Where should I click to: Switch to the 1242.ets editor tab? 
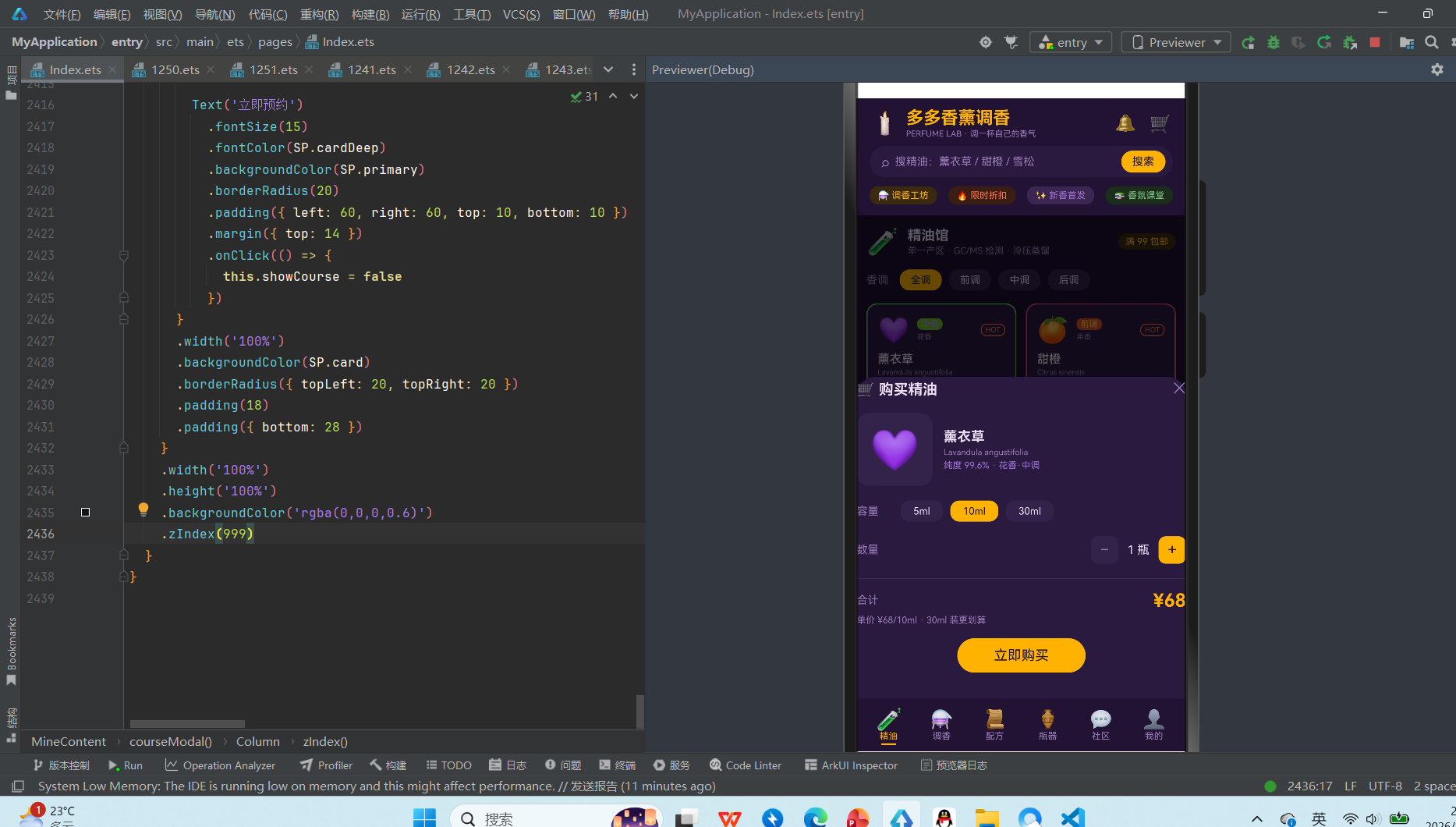pos(470,69)
